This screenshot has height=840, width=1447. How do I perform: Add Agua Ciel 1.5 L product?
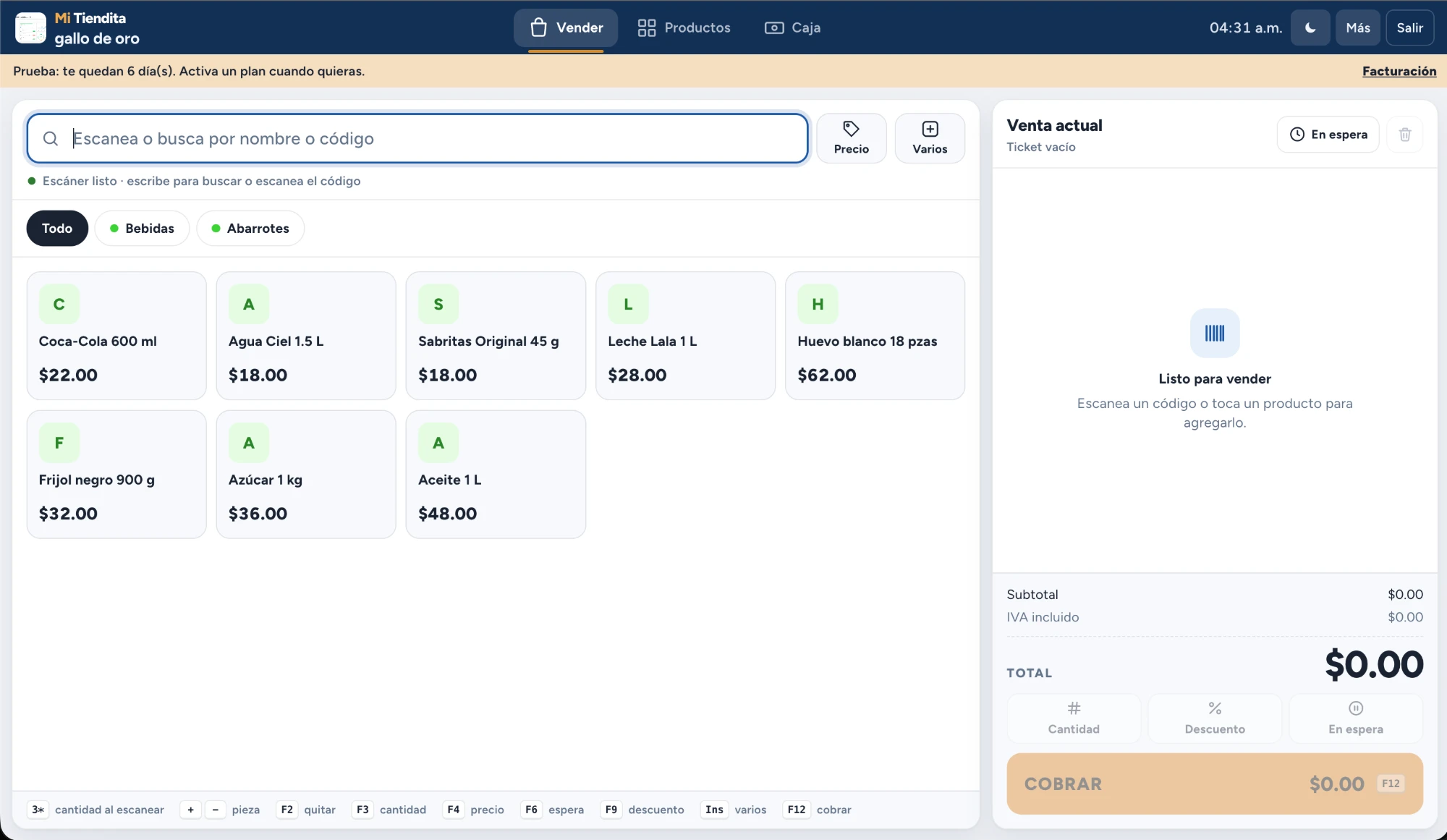[306, 336]
